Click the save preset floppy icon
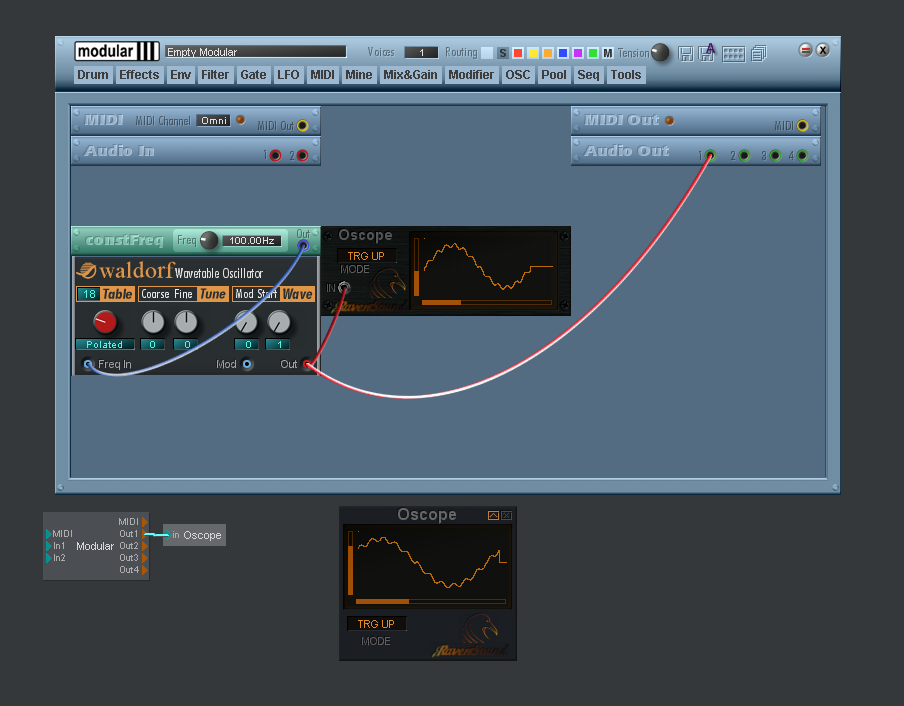The width and height of the screenshot is (904, 706). 685,54
